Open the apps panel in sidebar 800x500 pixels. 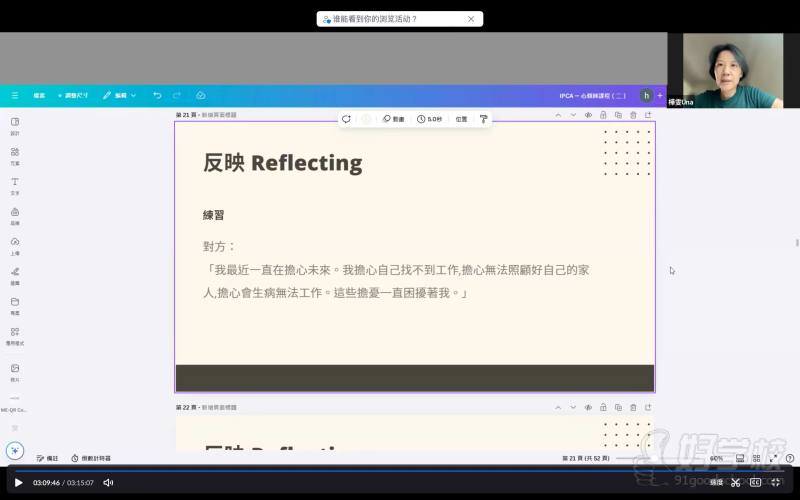[x=15, y=336]
